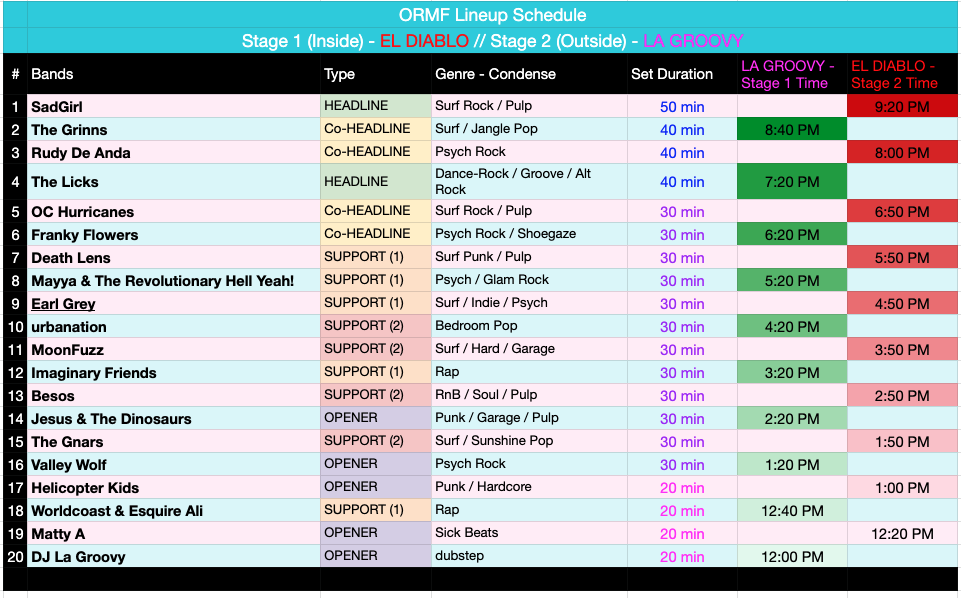Select the 'dubstep' genre cell

pos(529,557)
